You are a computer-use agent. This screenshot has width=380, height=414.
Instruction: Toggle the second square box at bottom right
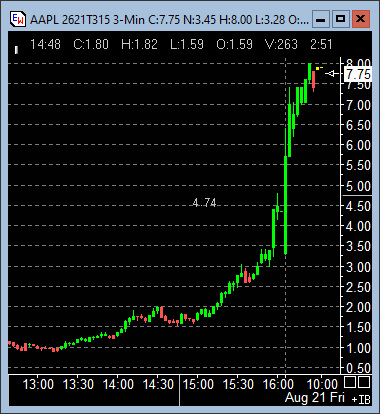[x=364, y=382]
